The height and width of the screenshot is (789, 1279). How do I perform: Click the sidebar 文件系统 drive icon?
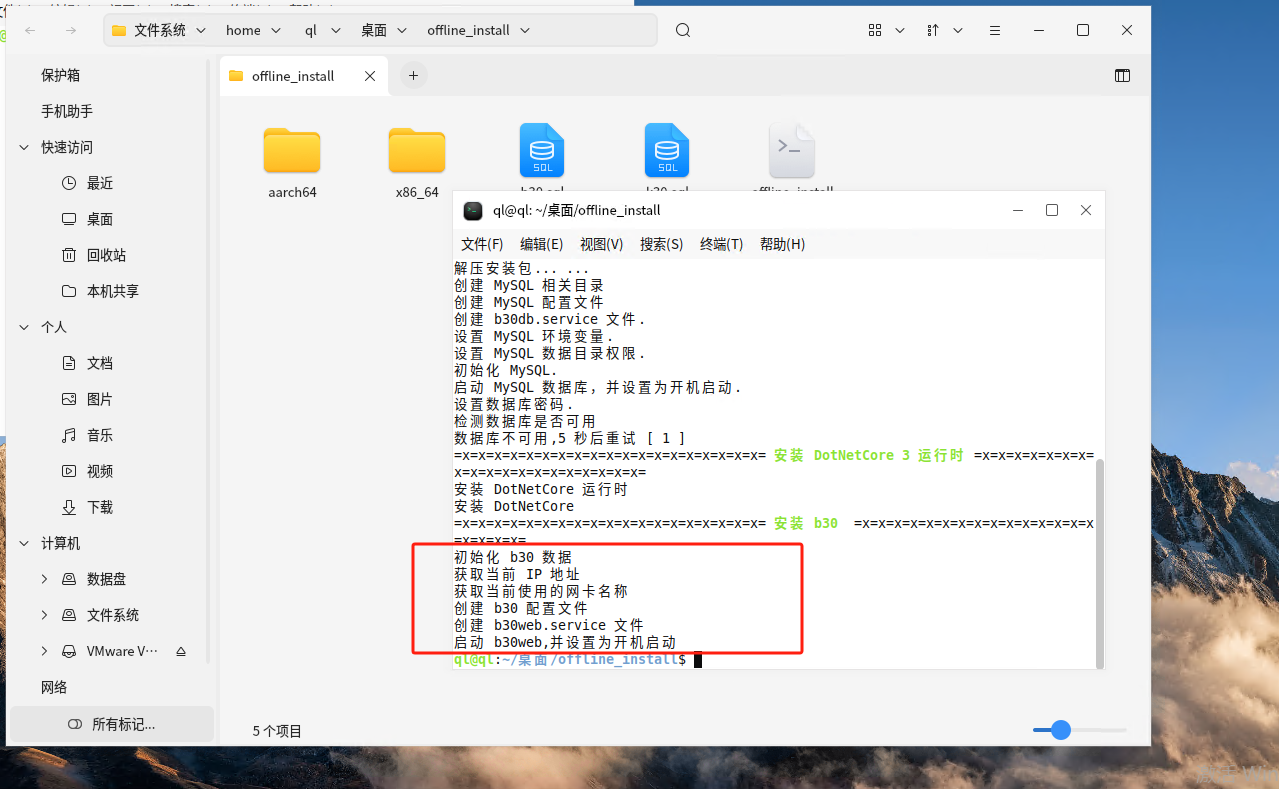(x=69, y=615)
